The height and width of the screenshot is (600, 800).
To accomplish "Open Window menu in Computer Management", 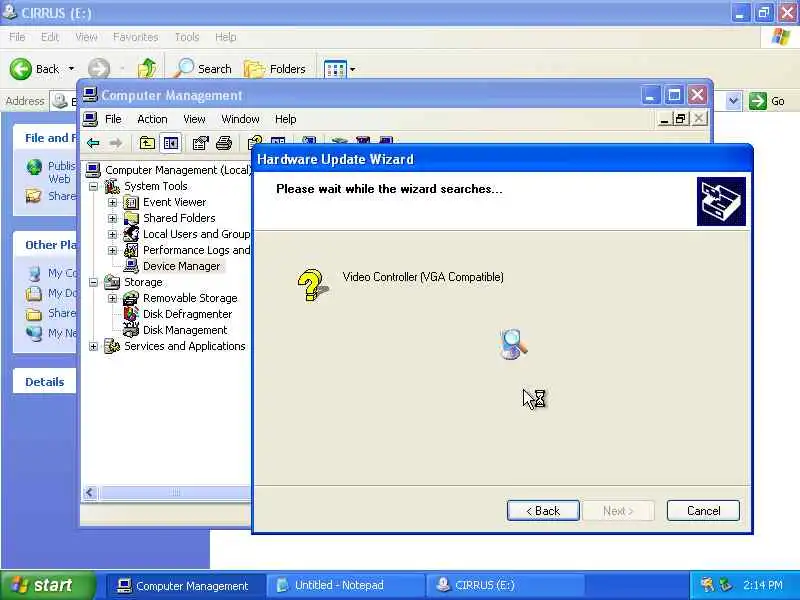I will 240,119.
